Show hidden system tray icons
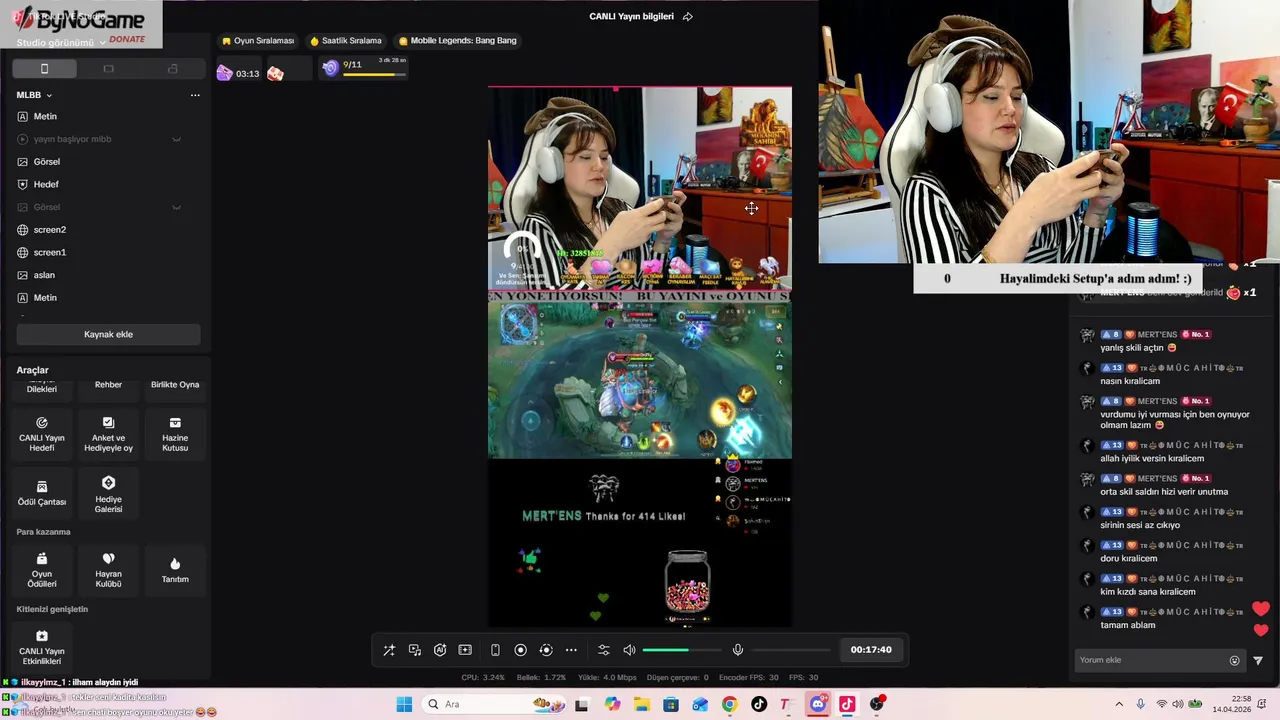Screen dimensions: 1280x720 (x=1119, y=704)
